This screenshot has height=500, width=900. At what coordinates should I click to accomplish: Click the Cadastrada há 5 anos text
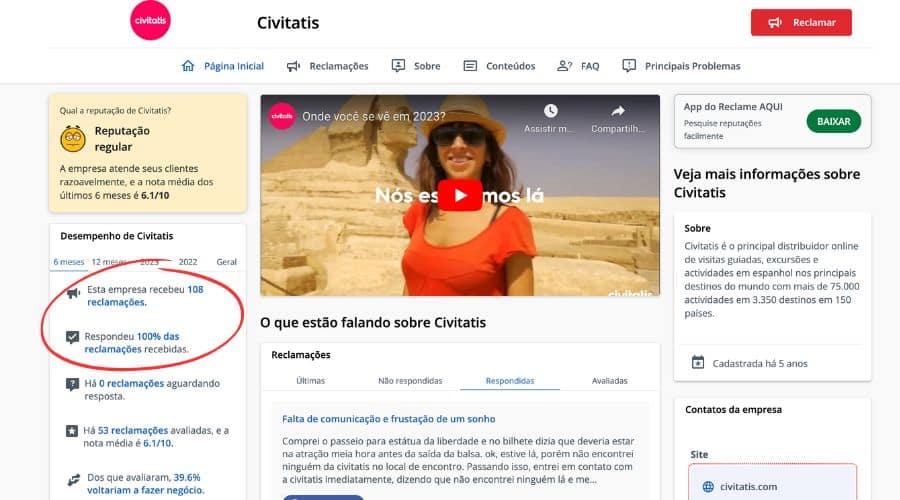pyautogui.click(x=760, y=363)
